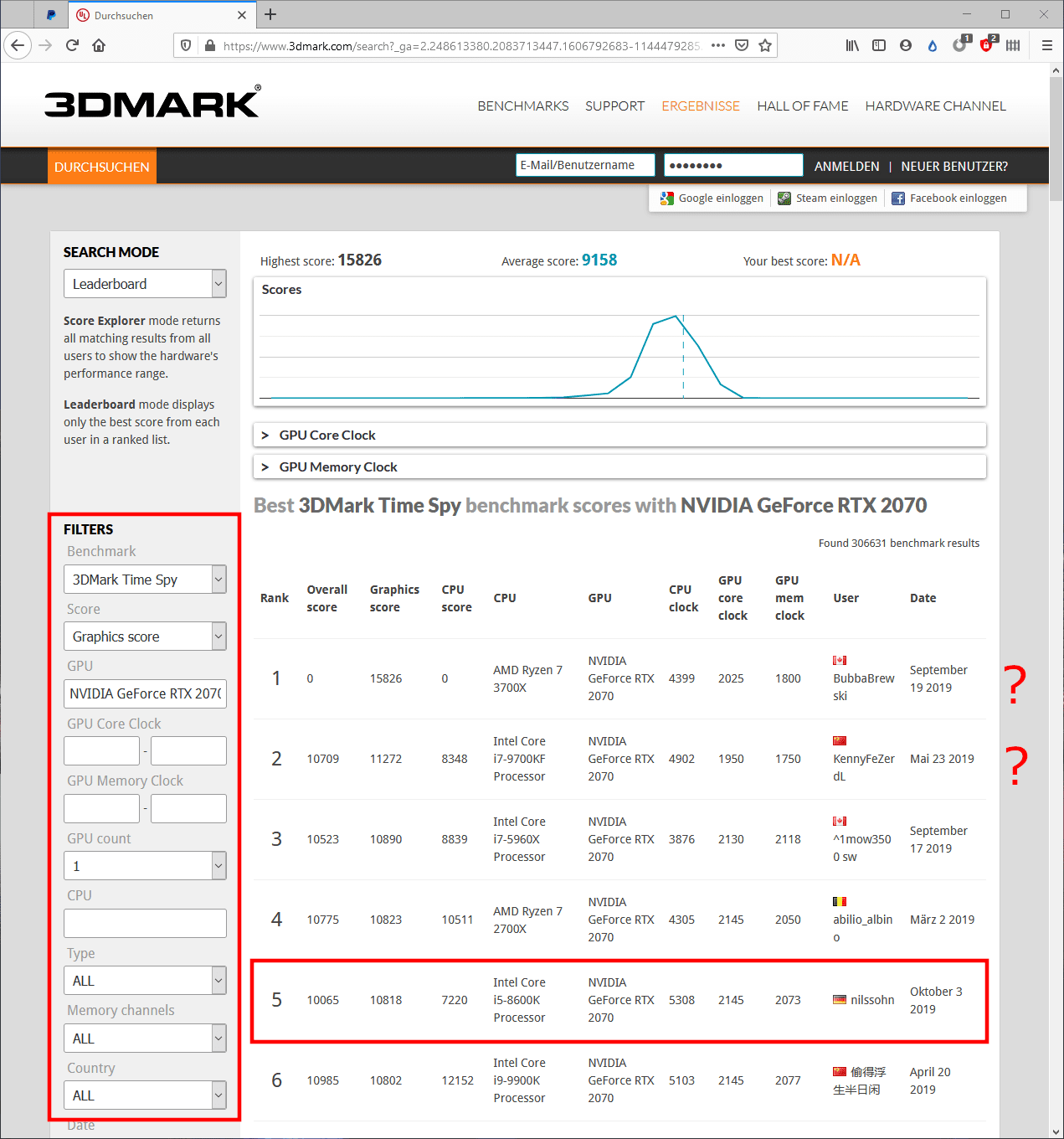Open the Memory channels ALL dropdown
Screen dimensions: 1064x1139
tap(145, 1038)
